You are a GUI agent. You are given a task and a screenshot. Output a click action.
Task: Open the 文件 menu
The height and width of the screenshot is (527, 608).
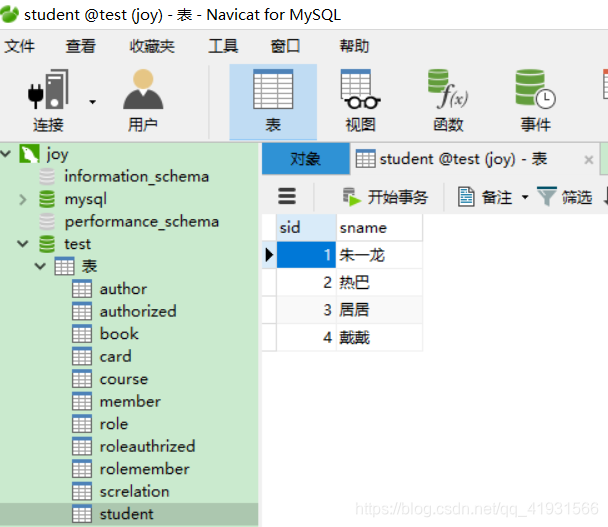click(x=19, y=46)
